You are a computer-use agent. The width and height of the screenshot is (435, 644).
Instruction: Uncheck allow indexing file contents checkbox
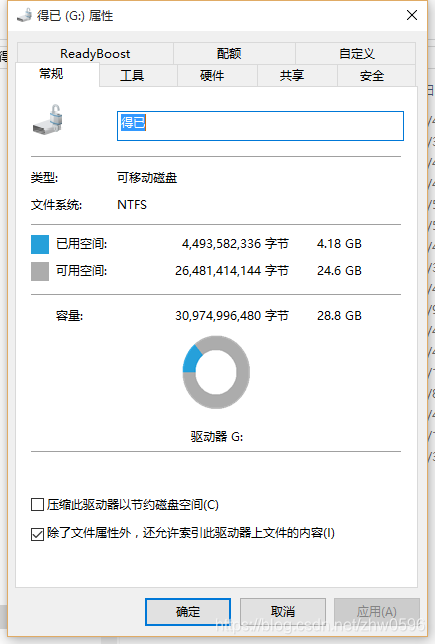pos(37,534)
